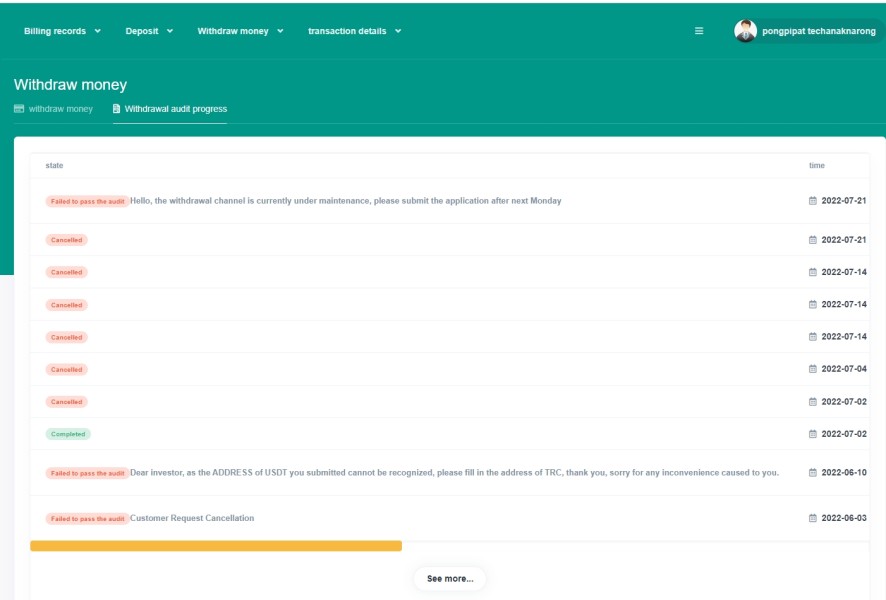The width and height of the screenshot is (886, 600).
Task: Open the hamburger menu icon
Action: [699, 31]
